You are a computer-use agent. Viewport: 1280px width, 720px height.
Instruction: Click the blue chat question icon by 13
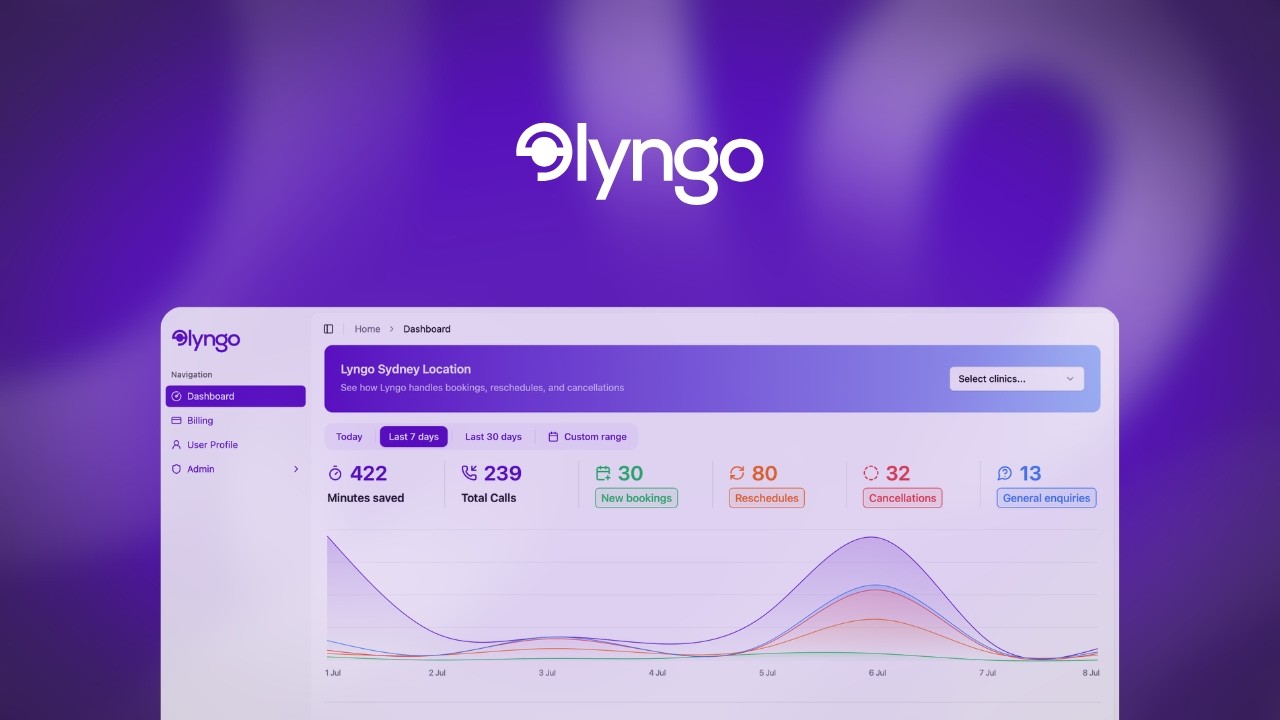tap(1005, 473)
